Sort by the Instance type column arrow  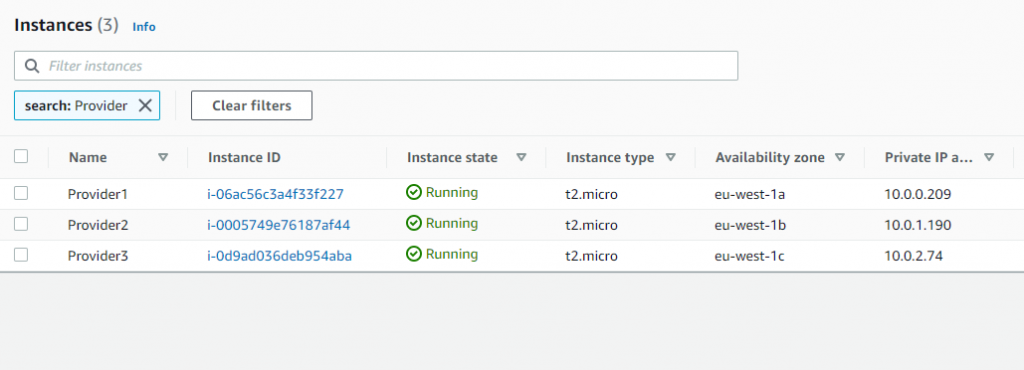670,157
